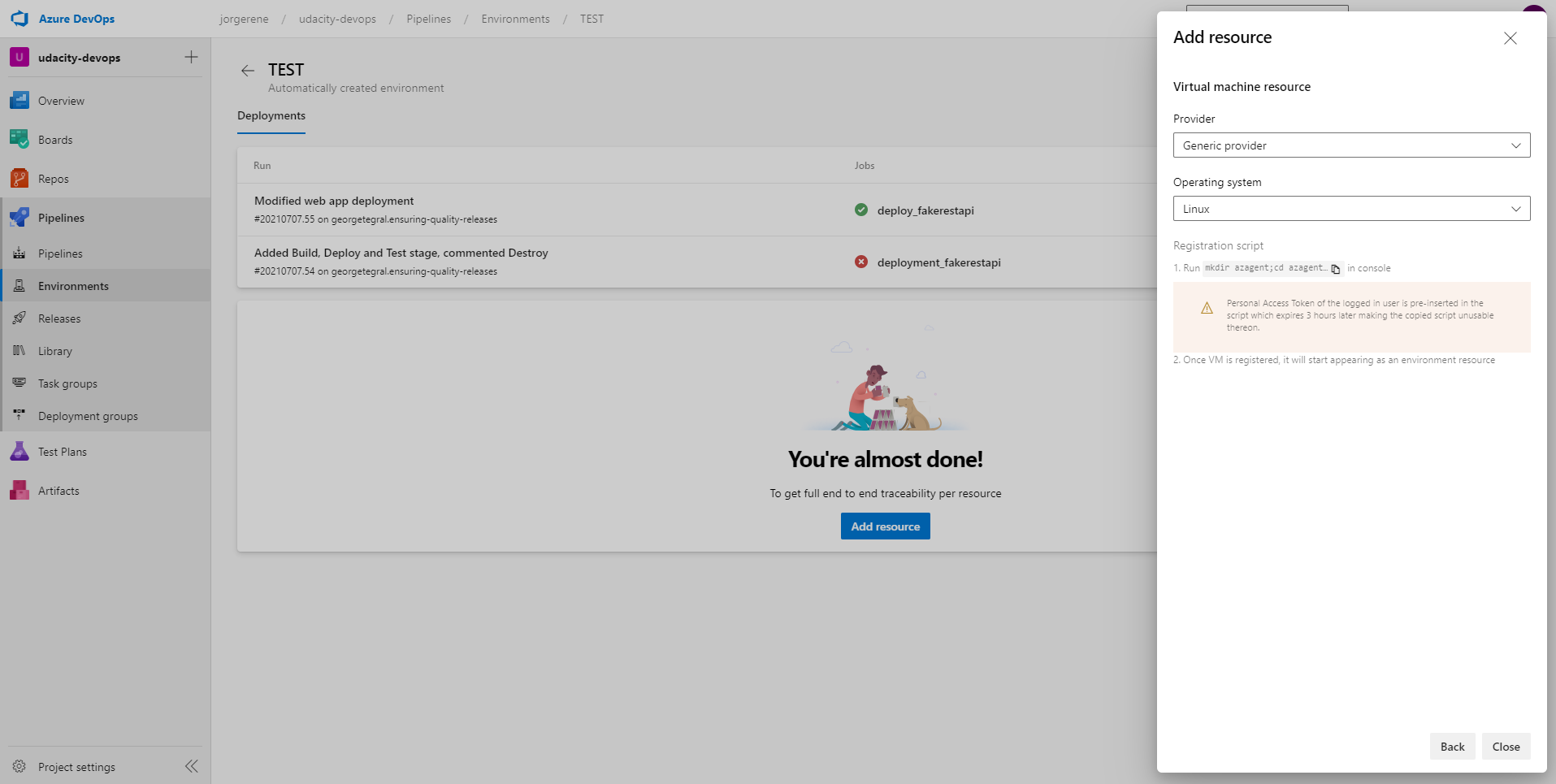Go back using the arrow beside TEST
Viewport: 1556px width, 784px height.
coord(248,71)
